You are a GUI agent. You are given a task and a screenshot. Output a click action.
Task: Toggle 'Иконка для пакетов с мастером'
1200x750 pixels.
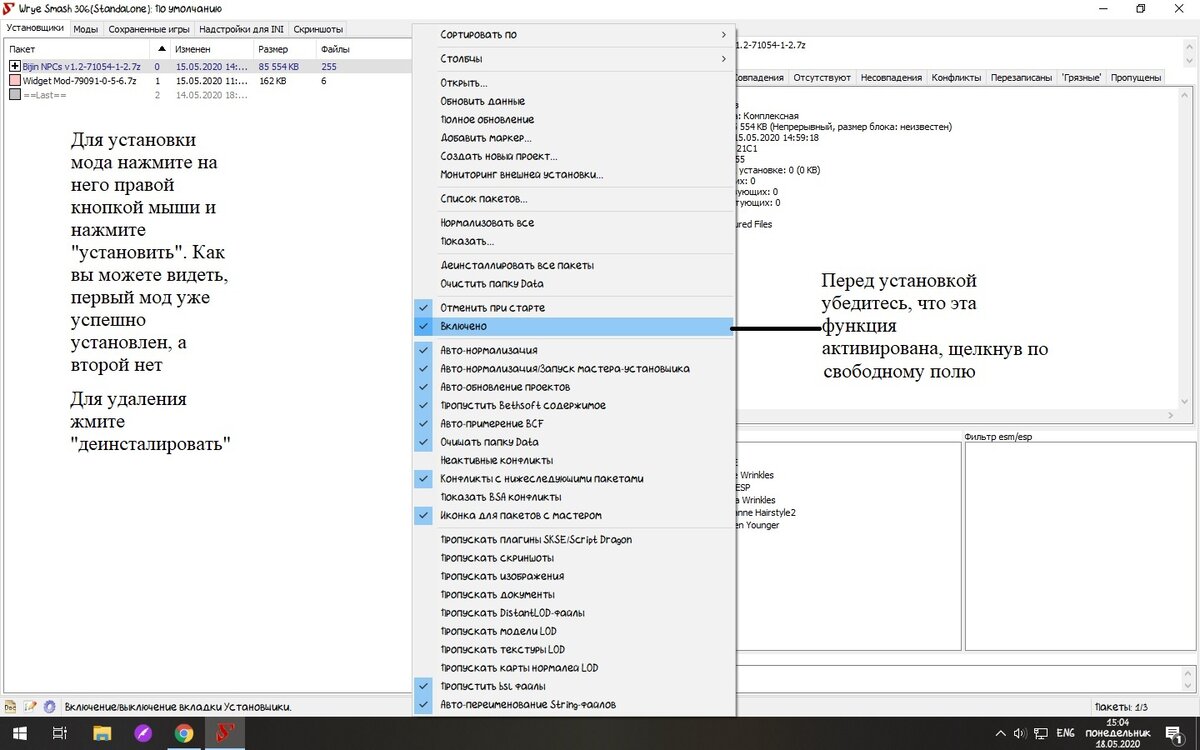click(x=574, y=515)
